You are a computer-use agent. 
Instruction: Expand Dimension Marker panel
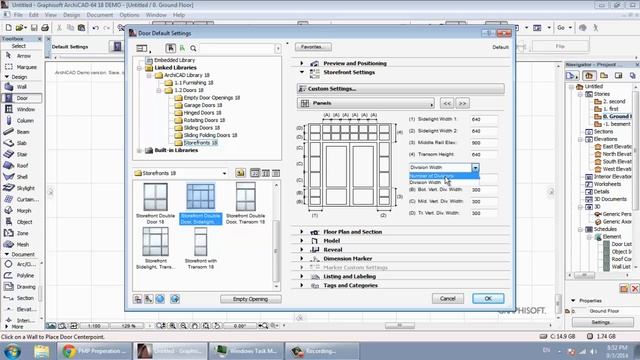(x=302, y=258)
